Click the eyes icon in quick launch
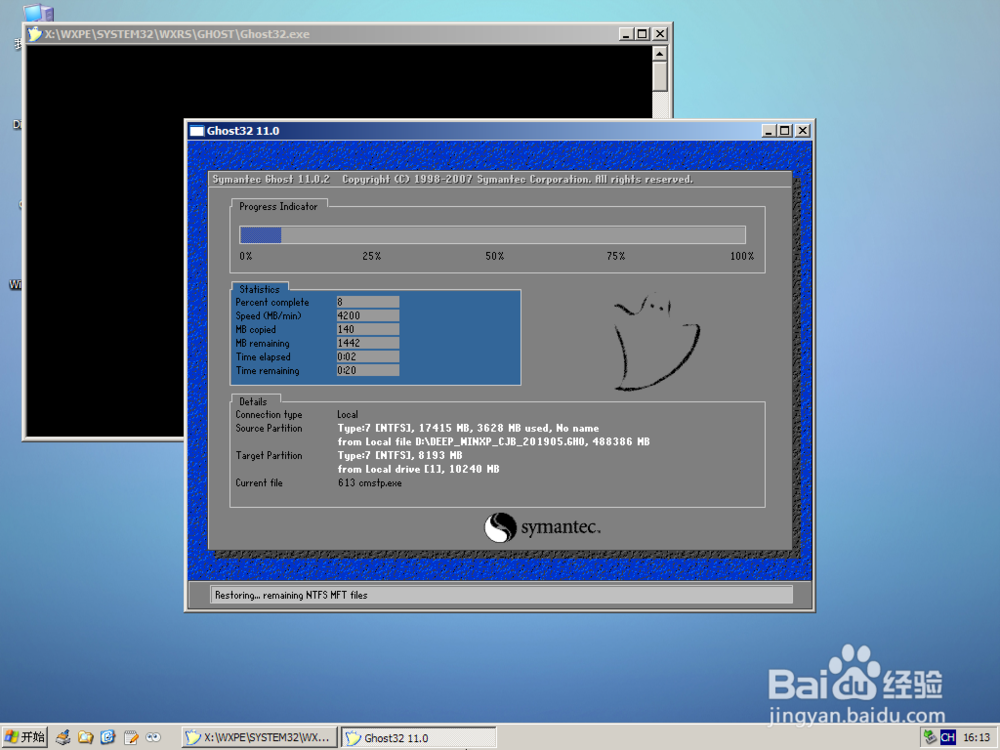 (153, 738)
